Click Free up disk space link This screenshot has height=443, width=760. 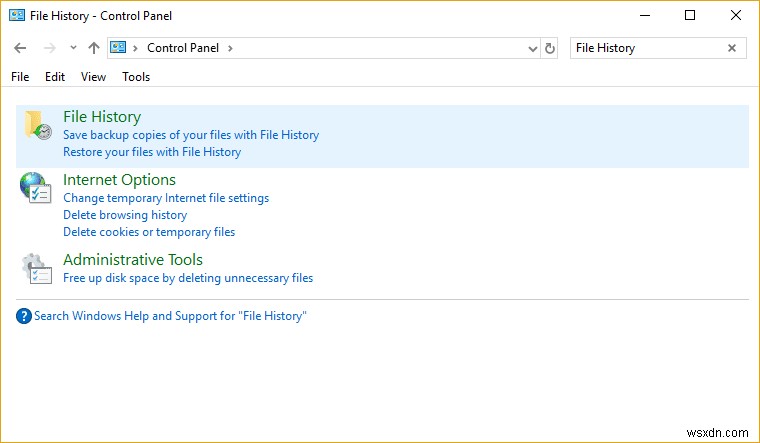[188, 278]
